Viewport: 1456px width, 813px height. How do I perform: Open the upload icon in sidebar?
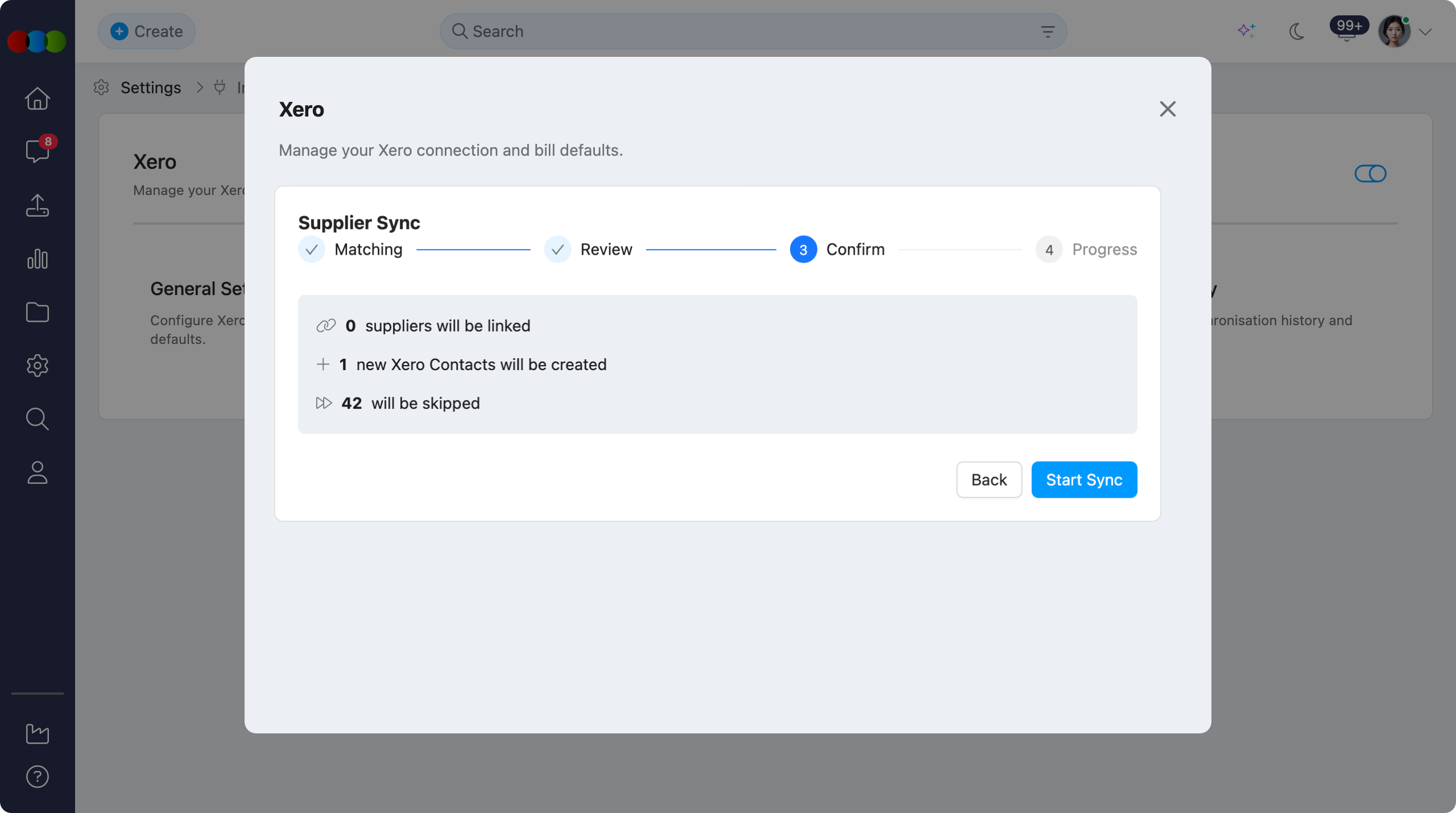tap(38, 205)
